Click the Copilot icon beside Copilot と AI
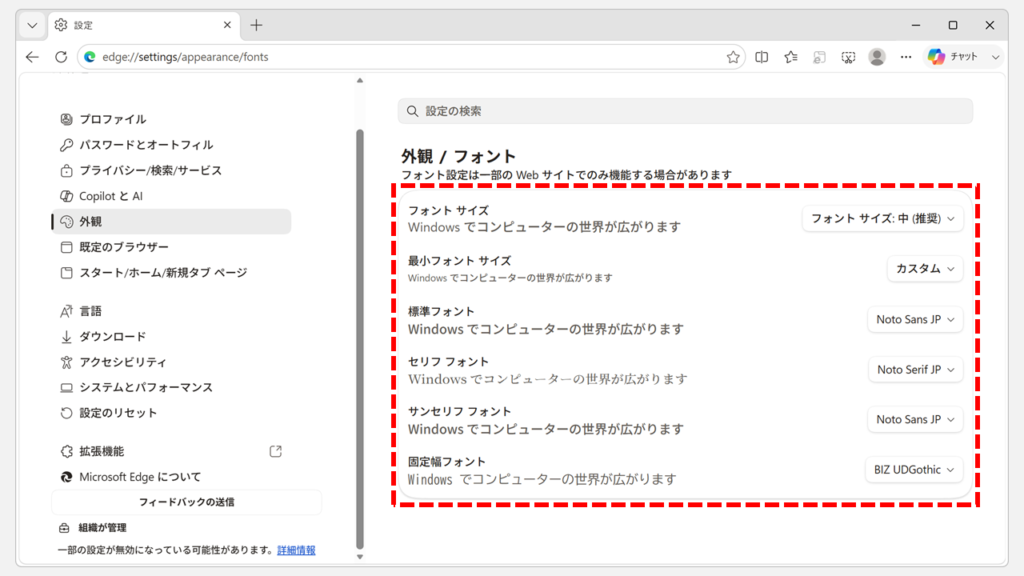1024x576 pixels. 66,196
